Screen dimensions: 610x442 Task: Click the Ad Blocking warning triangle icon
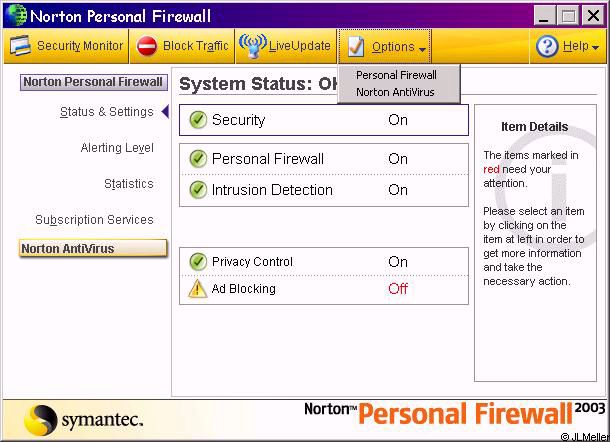click(x=197, y=289)
